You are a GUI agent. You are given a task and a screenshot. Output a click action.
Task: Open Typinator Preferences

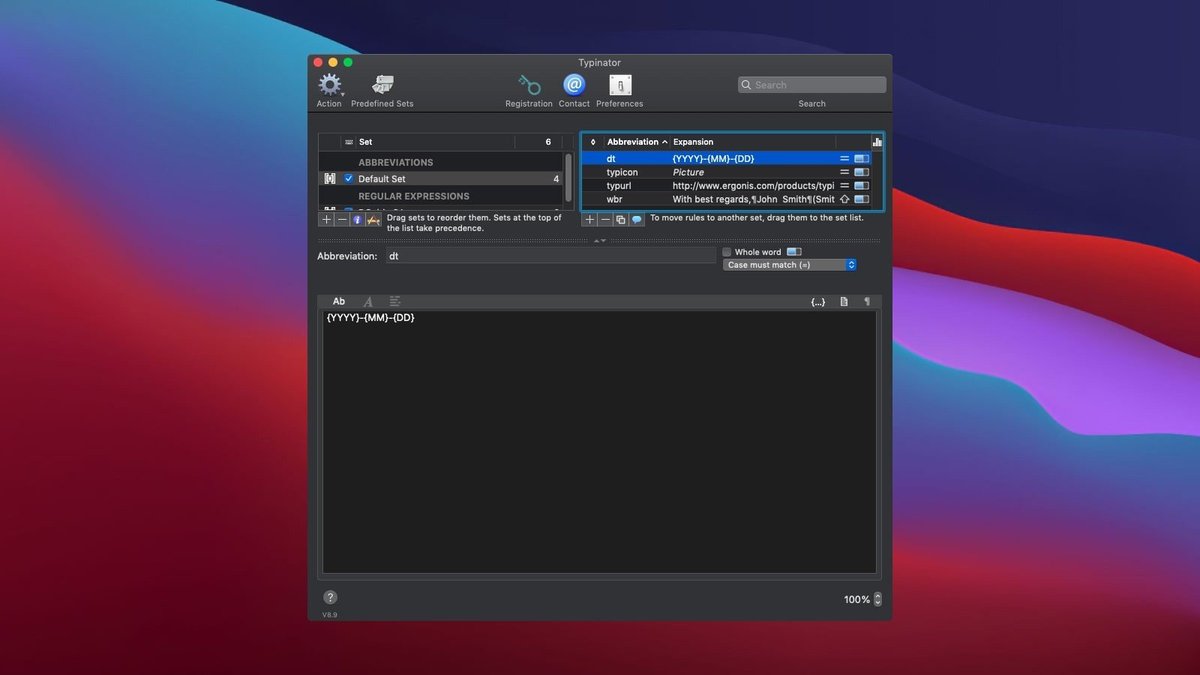coord(619,85)
